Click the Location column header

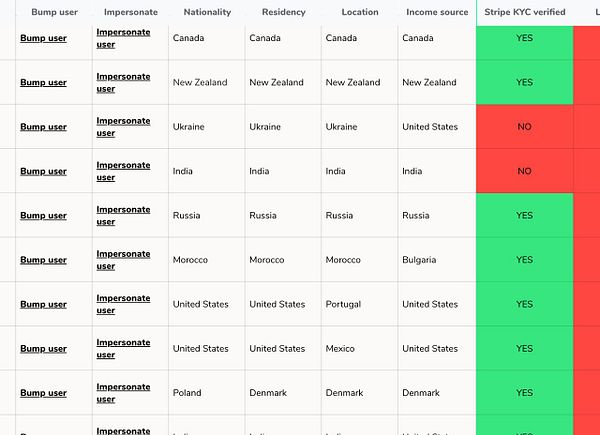pos(359,12)
